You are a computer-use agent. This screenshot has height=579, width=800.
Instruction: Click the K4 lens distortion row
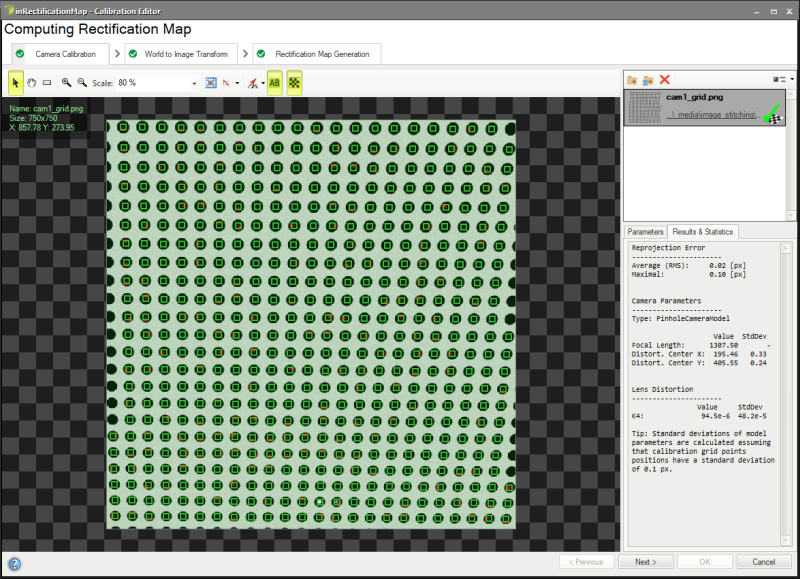(x=699, y=416)
